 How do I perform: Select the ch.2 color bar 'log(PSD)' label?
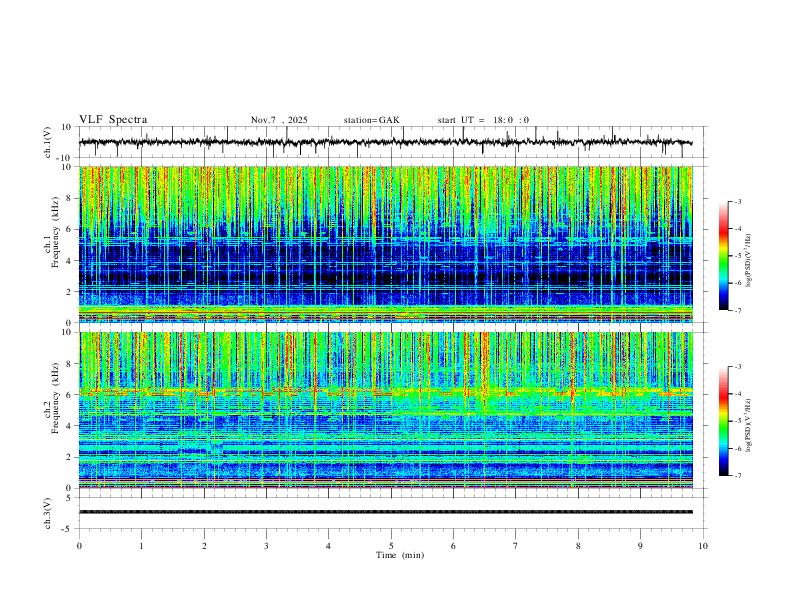748,426
